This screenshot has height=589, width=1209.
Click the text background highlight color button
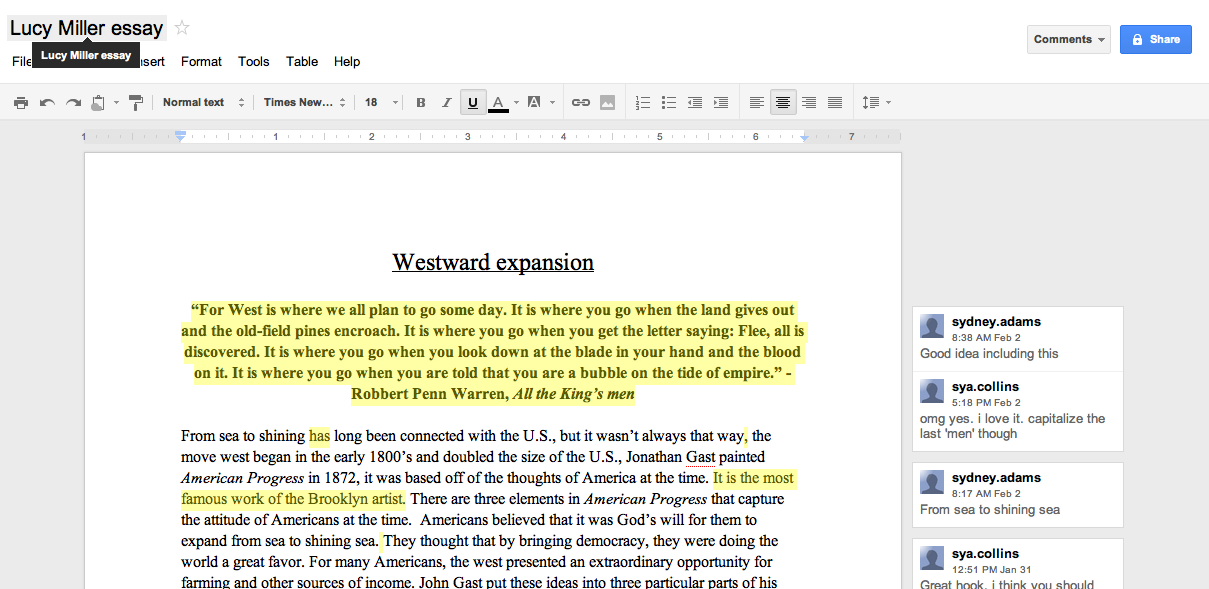click(x=534, y=102)
